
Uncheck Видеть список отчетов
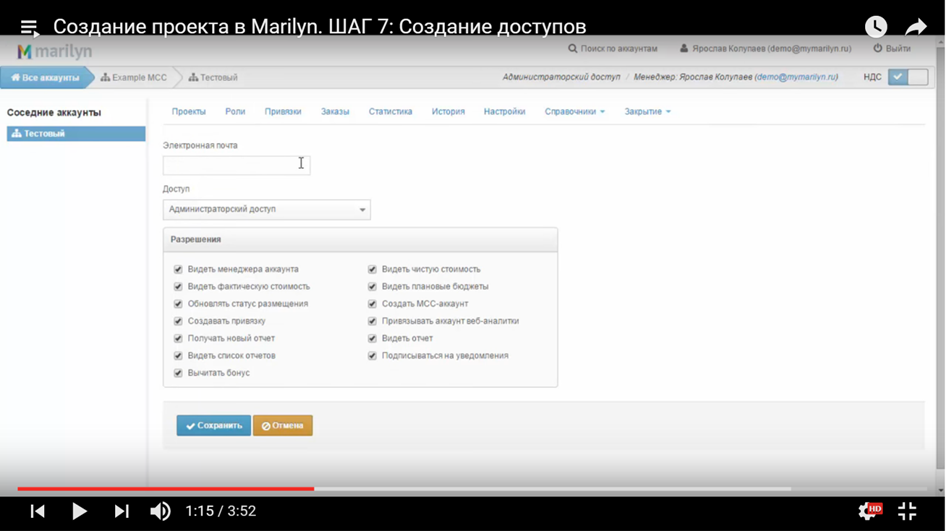click(178, 355)
